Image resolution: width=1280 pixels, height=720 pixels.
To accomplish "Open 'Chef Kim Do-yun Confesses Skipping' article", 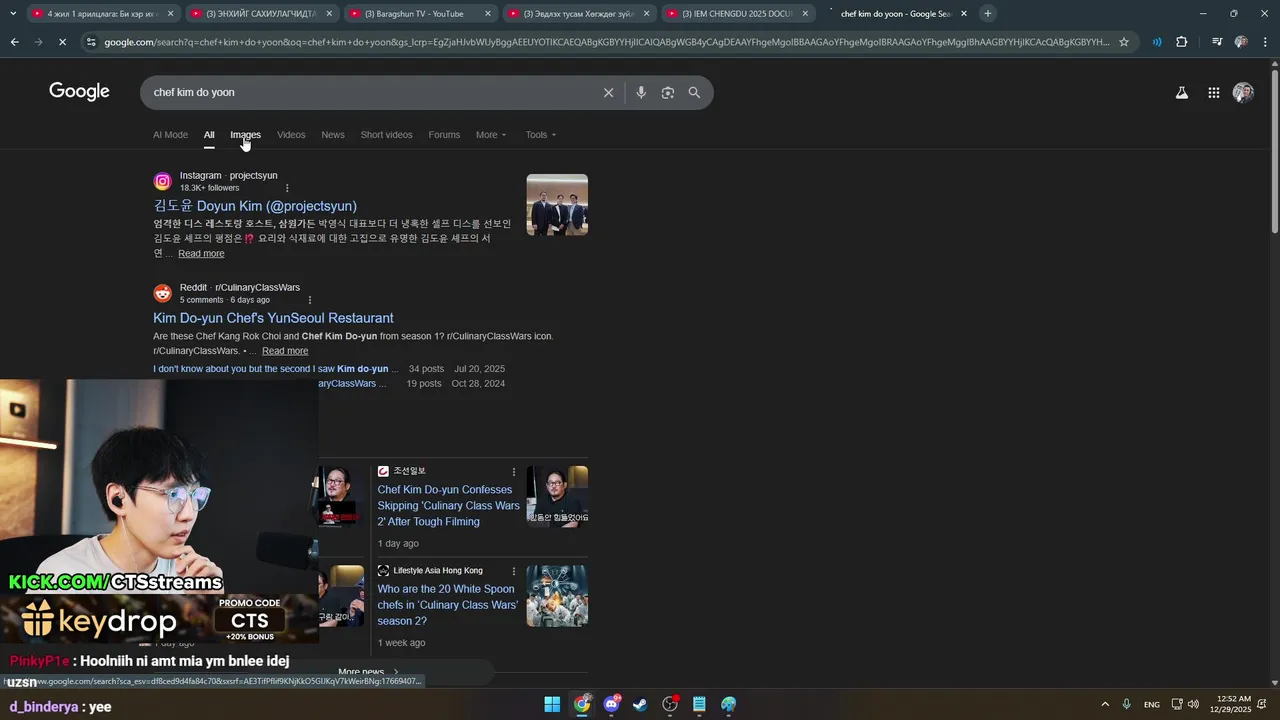I will (448, 506).
